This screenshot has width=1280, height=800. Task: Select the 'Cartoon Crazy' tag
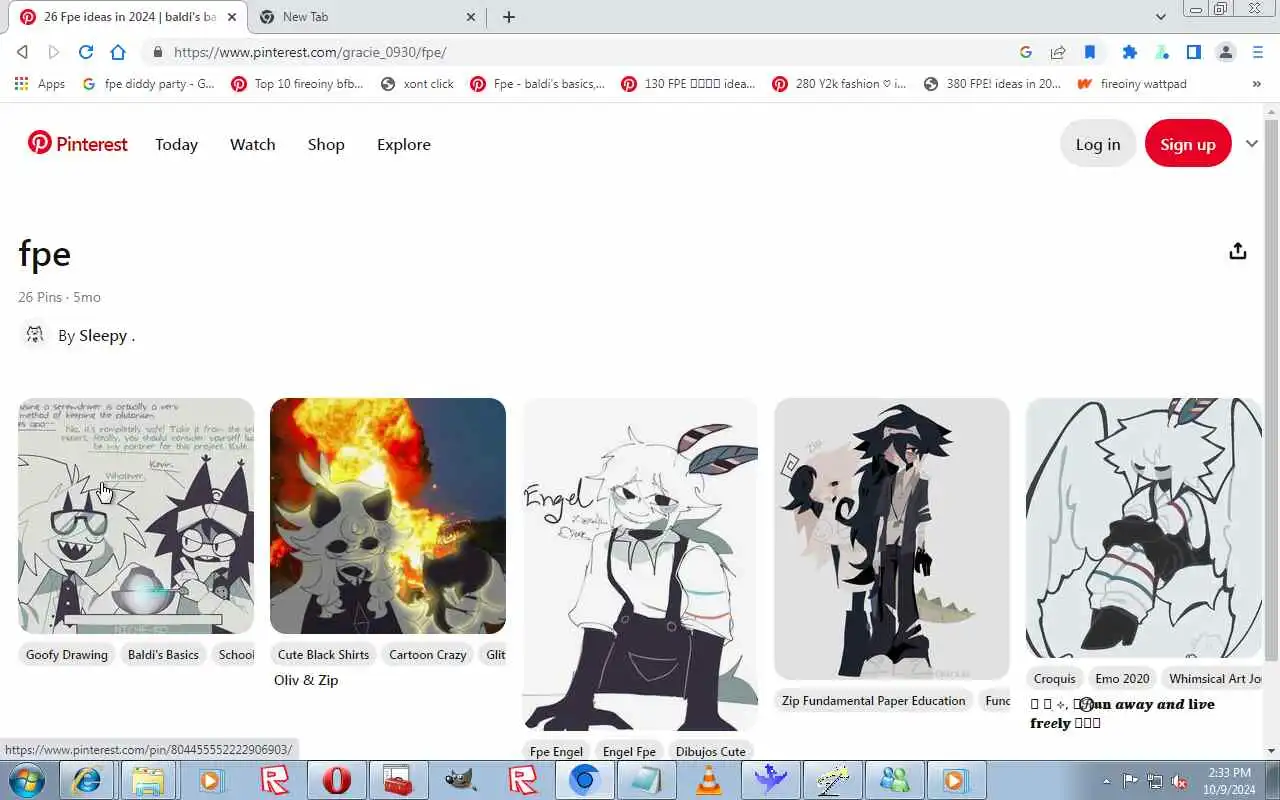click(x=428, y=655)
